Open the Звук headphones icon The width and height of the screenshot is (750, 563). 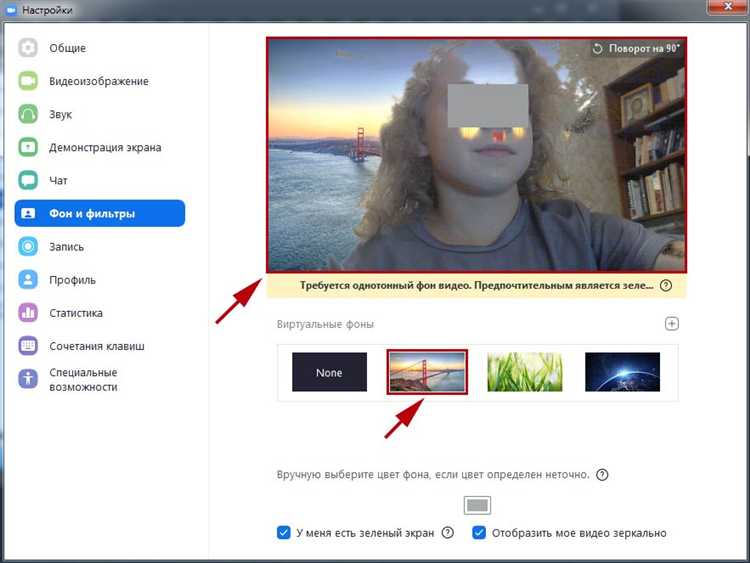pyautogui.click(x=28, y=114)
